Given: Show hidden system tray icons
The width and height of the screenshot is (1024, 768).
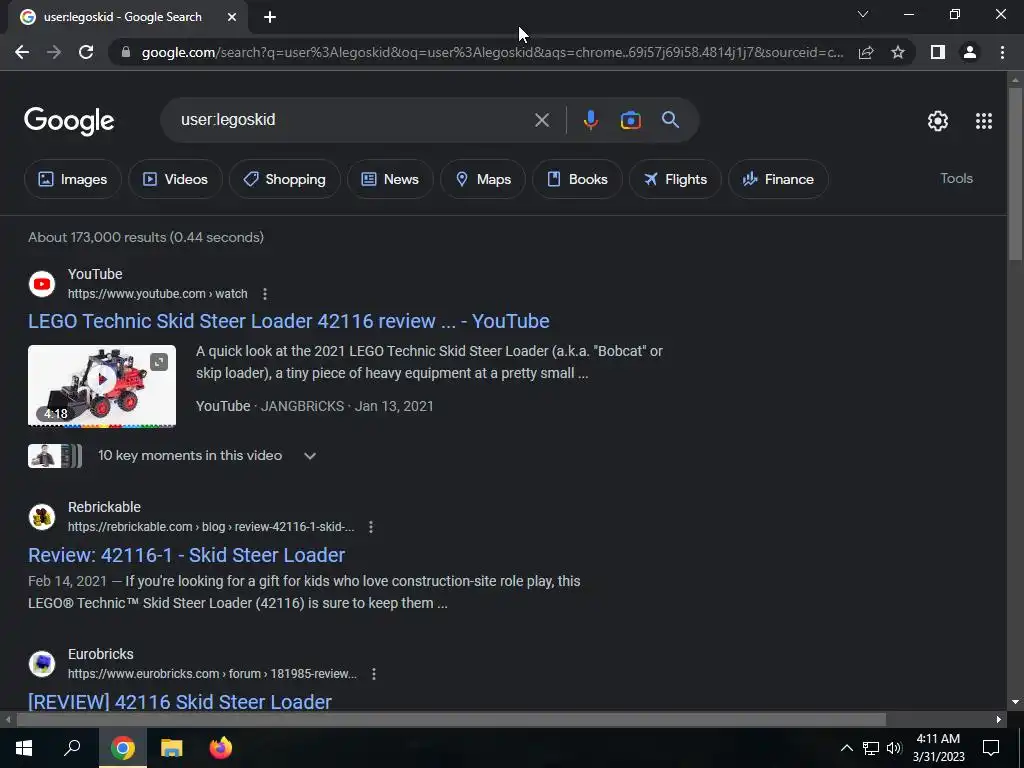Looking at the screenshot, I should click(846, 748).
